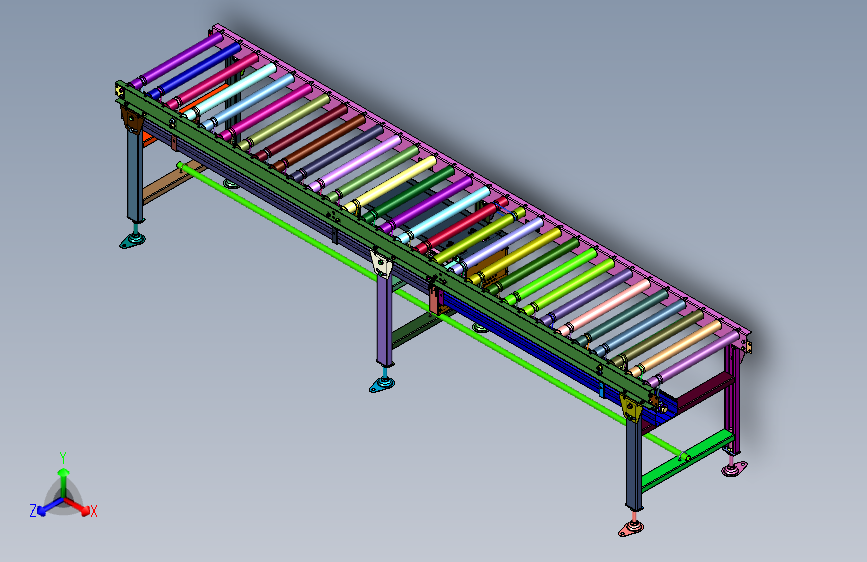Select the pink foot pad under the front right leg
867x562 pixels.
click(x=631, y=529)
